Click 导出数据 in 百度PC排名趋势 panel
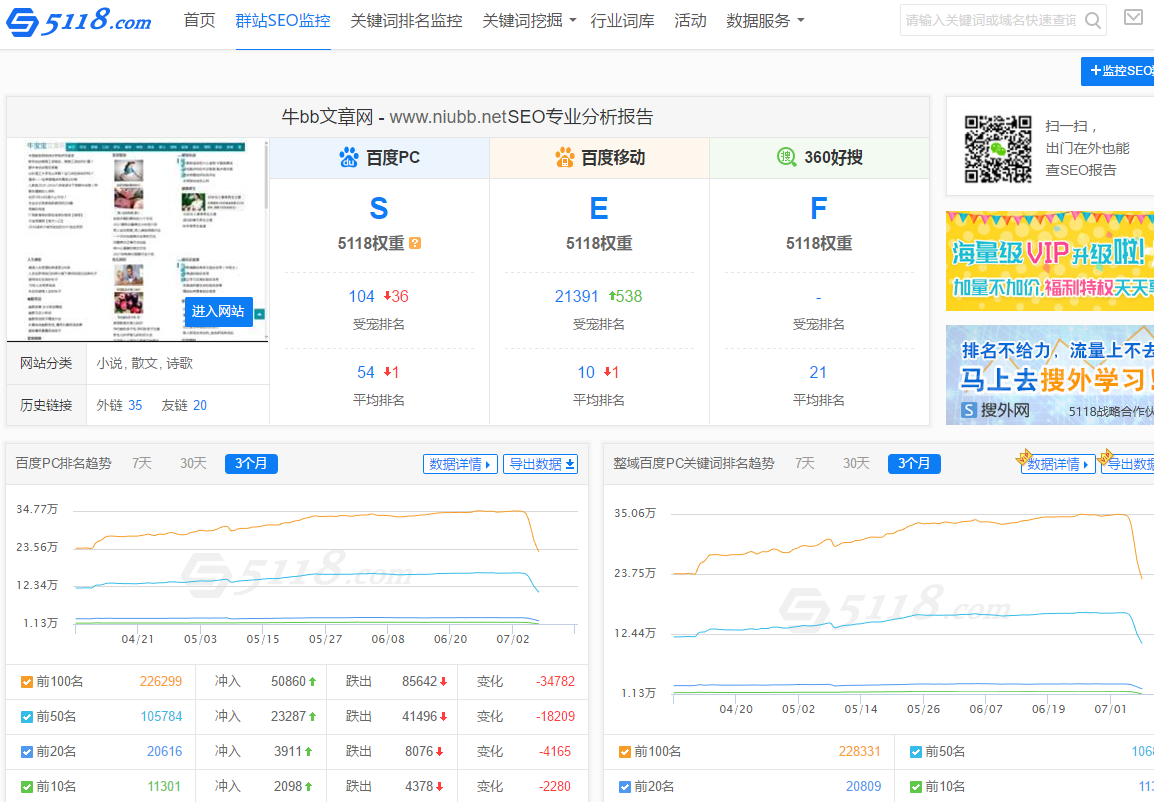The height and width of the screenshot is (802, 1154). (x=541, y=464)
